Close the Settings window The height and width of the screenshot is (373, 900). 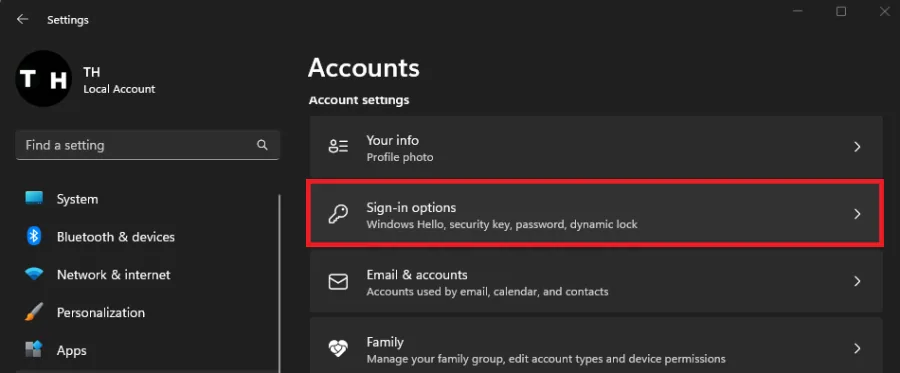[x=885, y=11]
